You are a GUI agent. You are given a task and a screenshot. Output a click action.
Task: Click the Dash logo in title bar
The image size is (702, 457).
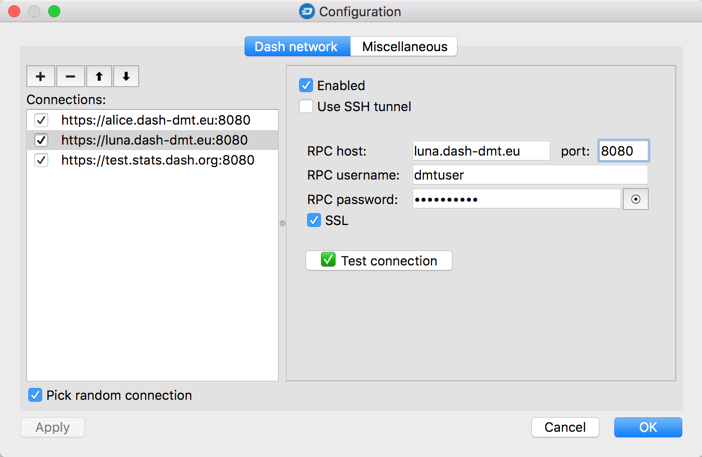click(x=307, y=11)
